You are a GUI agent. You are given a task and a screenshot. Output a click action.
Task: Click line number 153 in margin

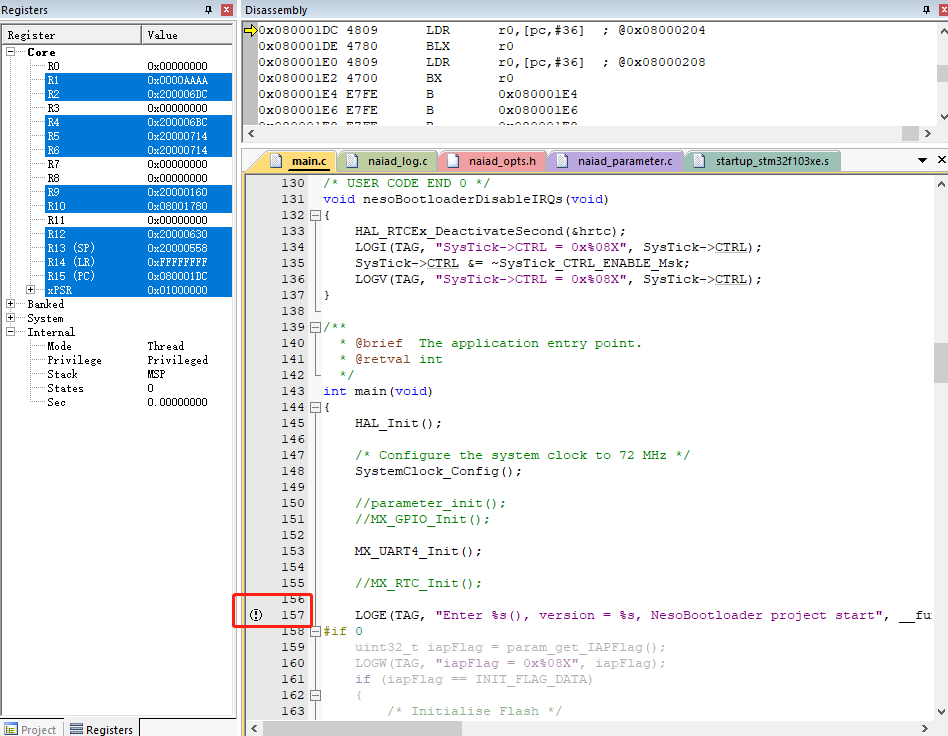click(293, 551)
